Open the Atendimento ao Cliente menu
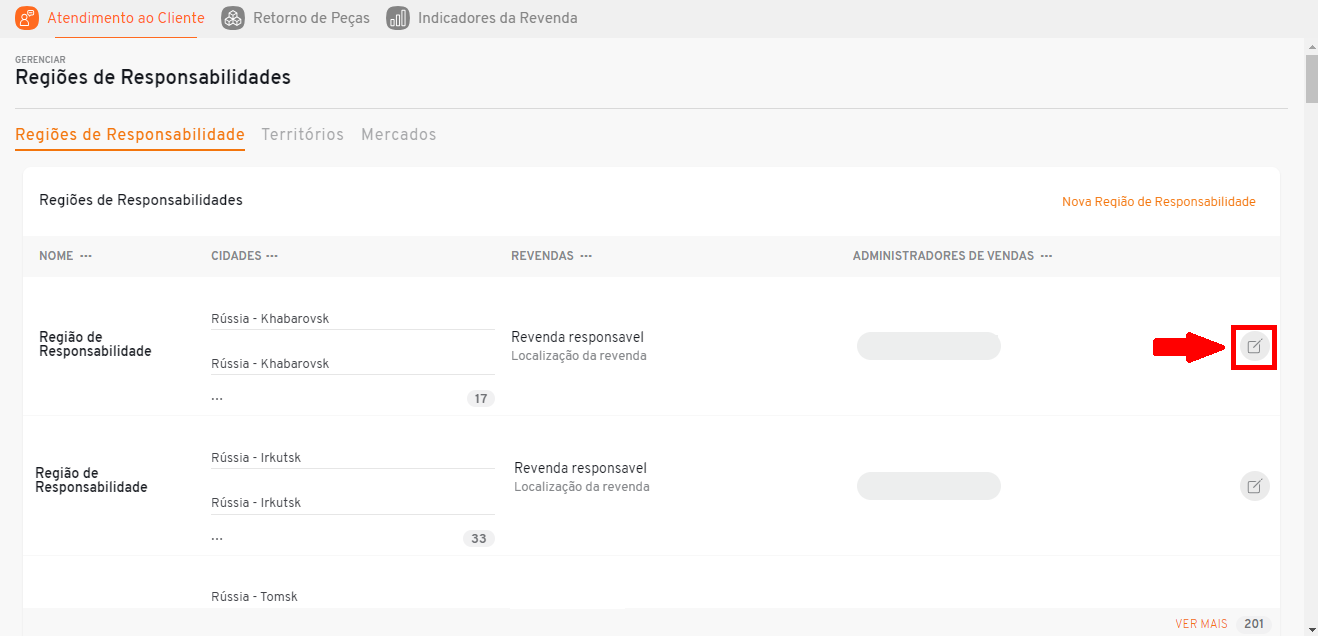This screenshot has width=1318, height=636. coord(126,18)
